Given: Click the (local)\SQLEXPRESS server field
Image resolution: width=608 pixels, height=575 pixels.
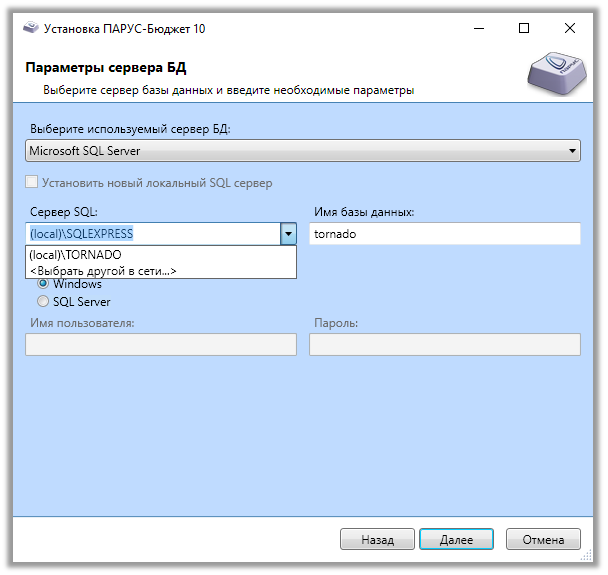Looking at the screenshot, I should click(150, 234).
